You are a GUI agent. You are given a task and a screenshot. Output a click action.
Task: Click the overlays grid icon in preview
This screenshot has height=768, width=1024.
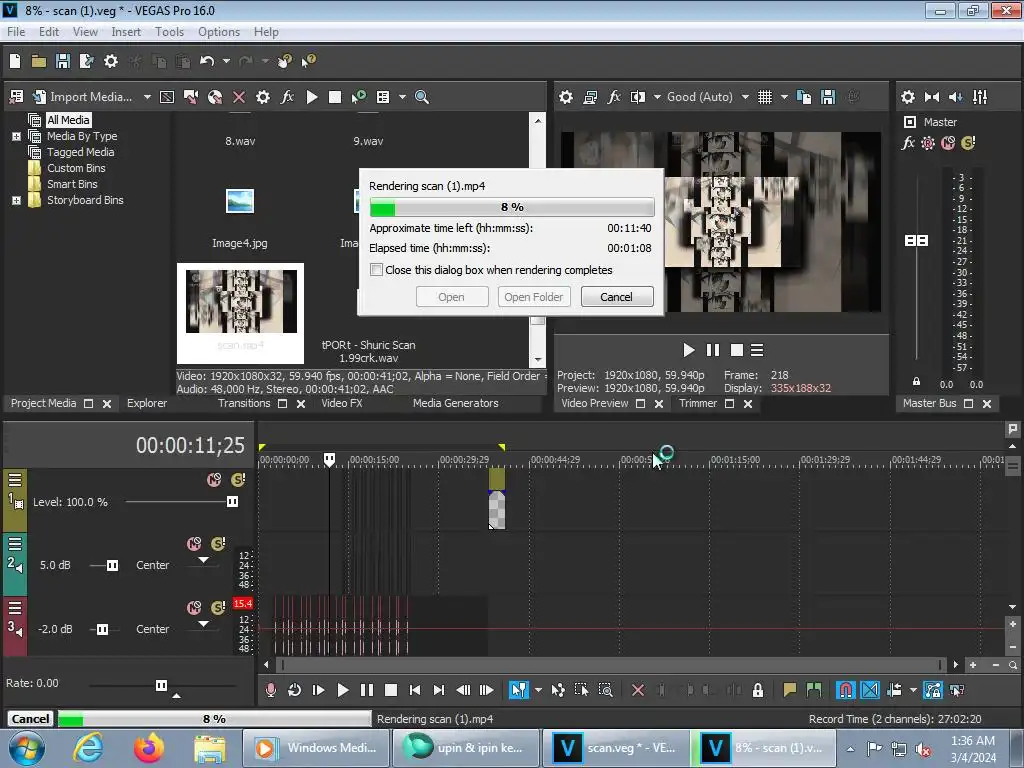[765, 97]
